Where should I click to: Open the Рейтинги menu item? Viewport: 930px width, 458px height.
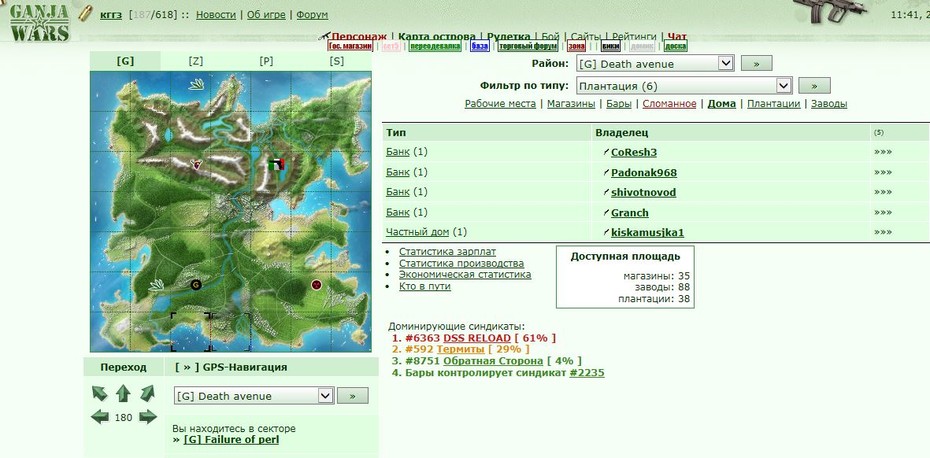(x=634, y=36)
